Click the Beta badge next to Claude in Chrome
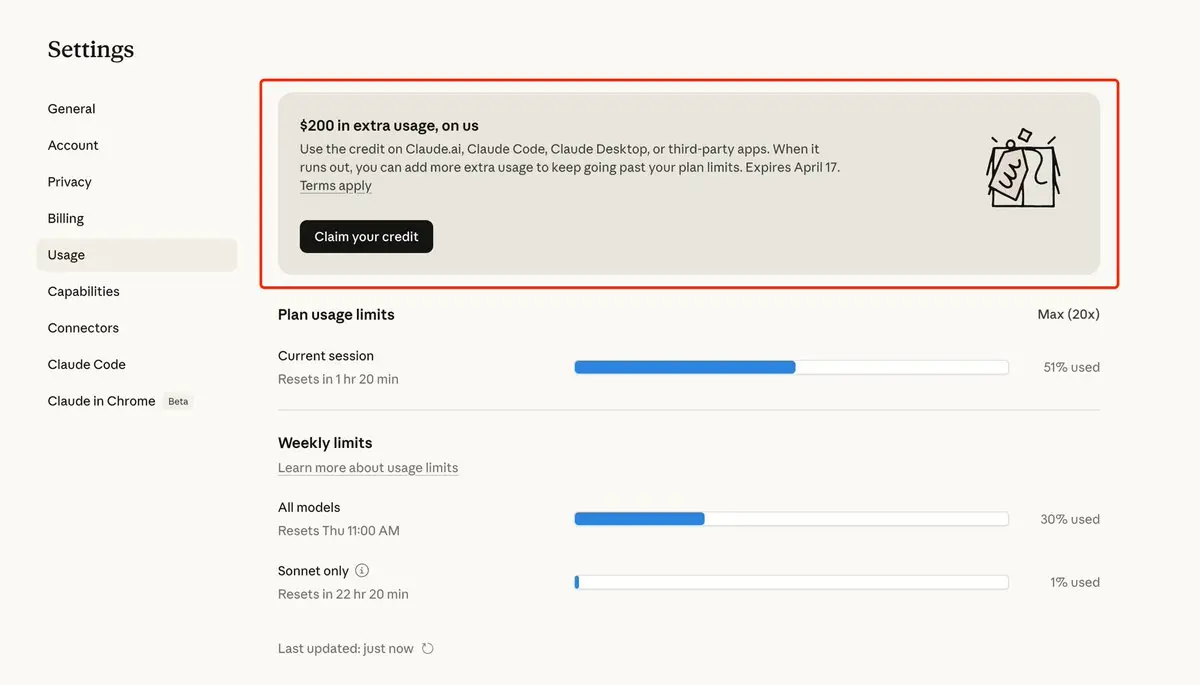1200x685 pixels. pyautogui.click(x=178, y=401)
